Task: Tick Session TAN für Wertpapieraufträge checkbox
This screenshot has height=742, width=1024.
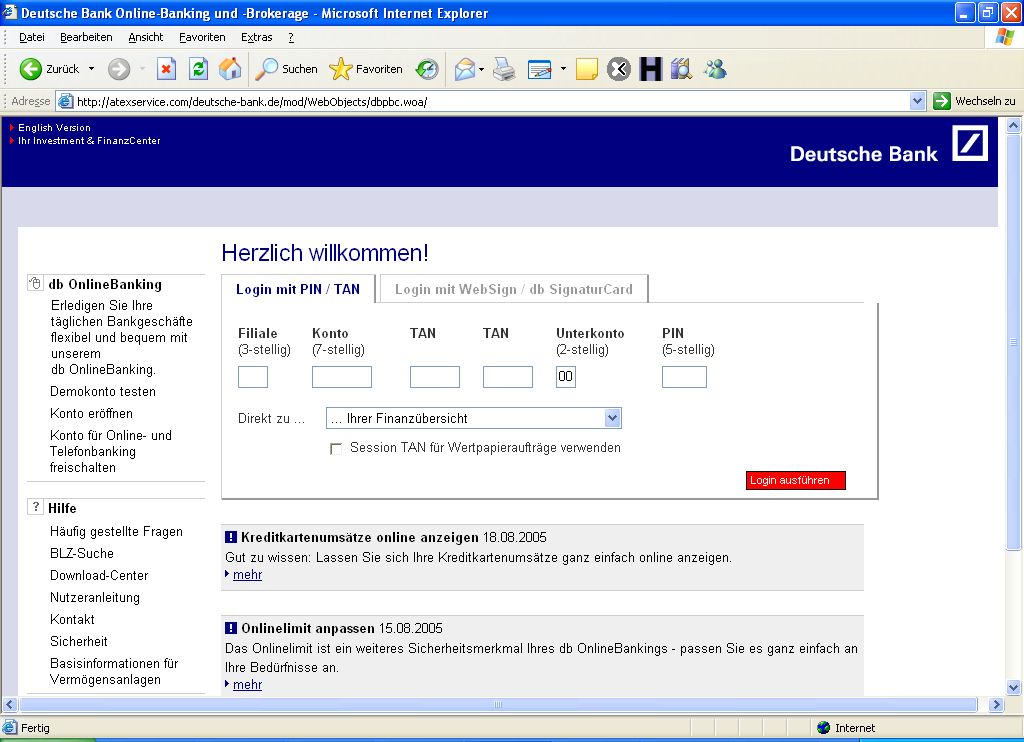Action: [x=336, y=449]
